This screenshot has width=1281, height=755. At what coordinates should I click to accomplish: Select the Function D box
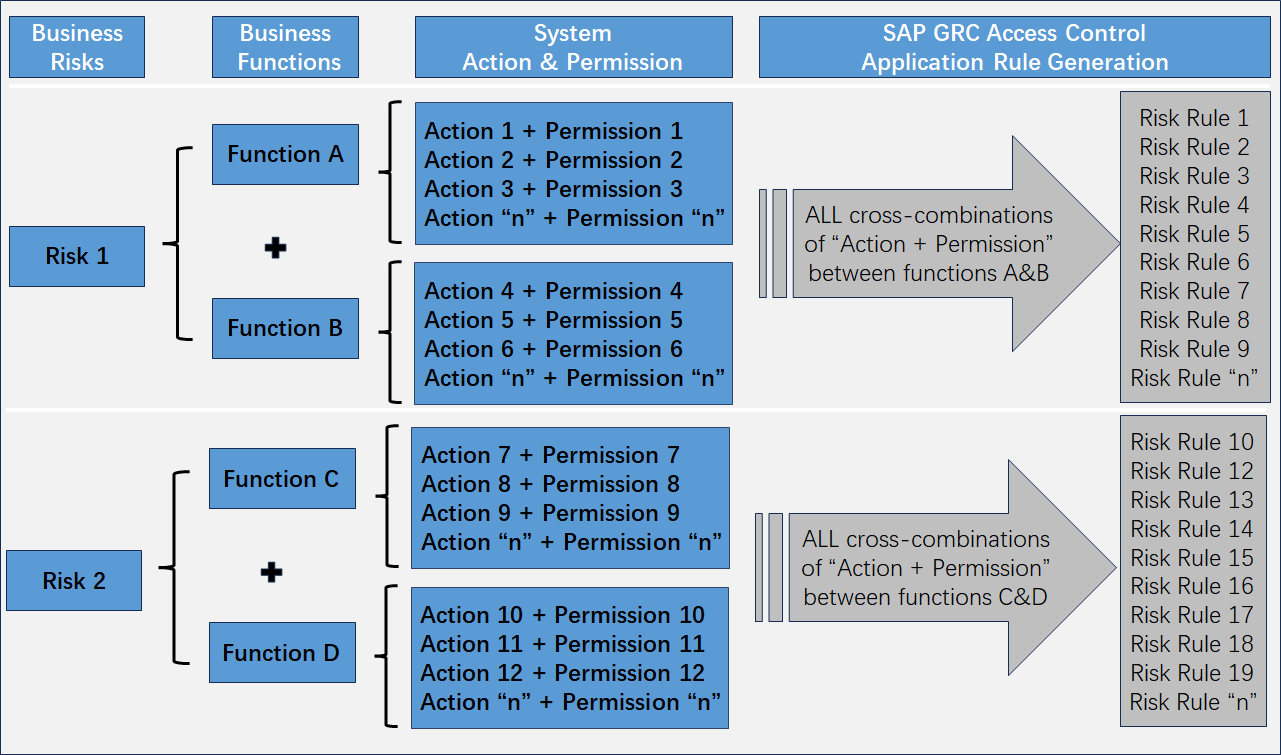click(x=282, y=653)
